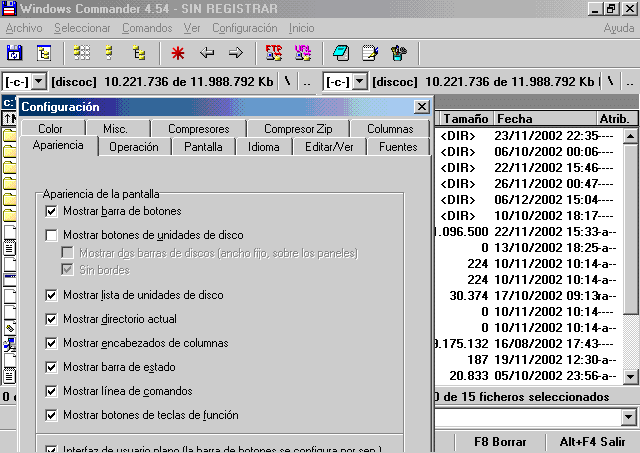Uncheck Mostrar barra de estado
The image size is (640, 453).
pos(51,367)
